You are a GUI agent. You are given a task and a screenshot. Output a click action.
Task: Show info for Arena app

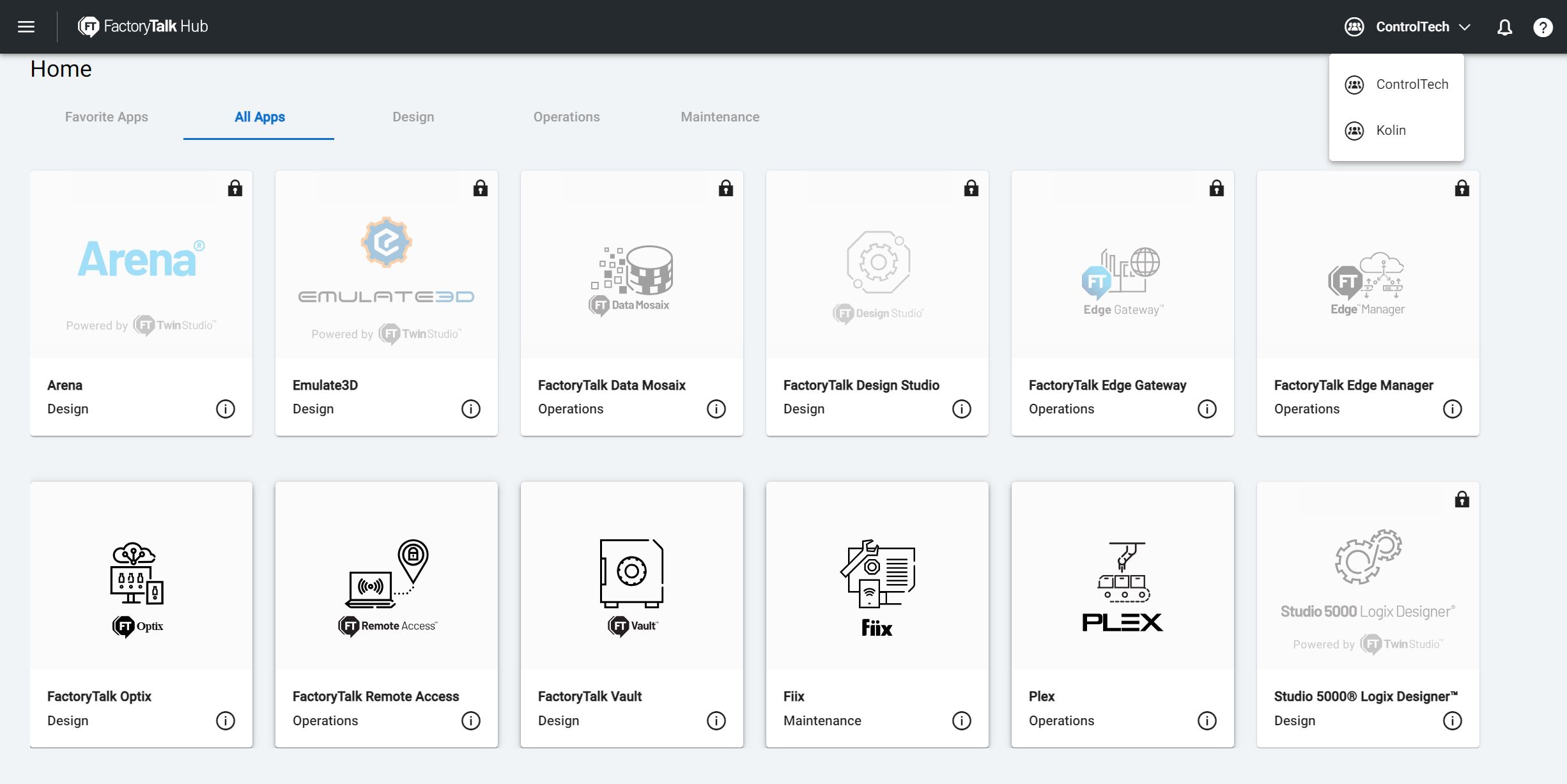coord(226,409)
